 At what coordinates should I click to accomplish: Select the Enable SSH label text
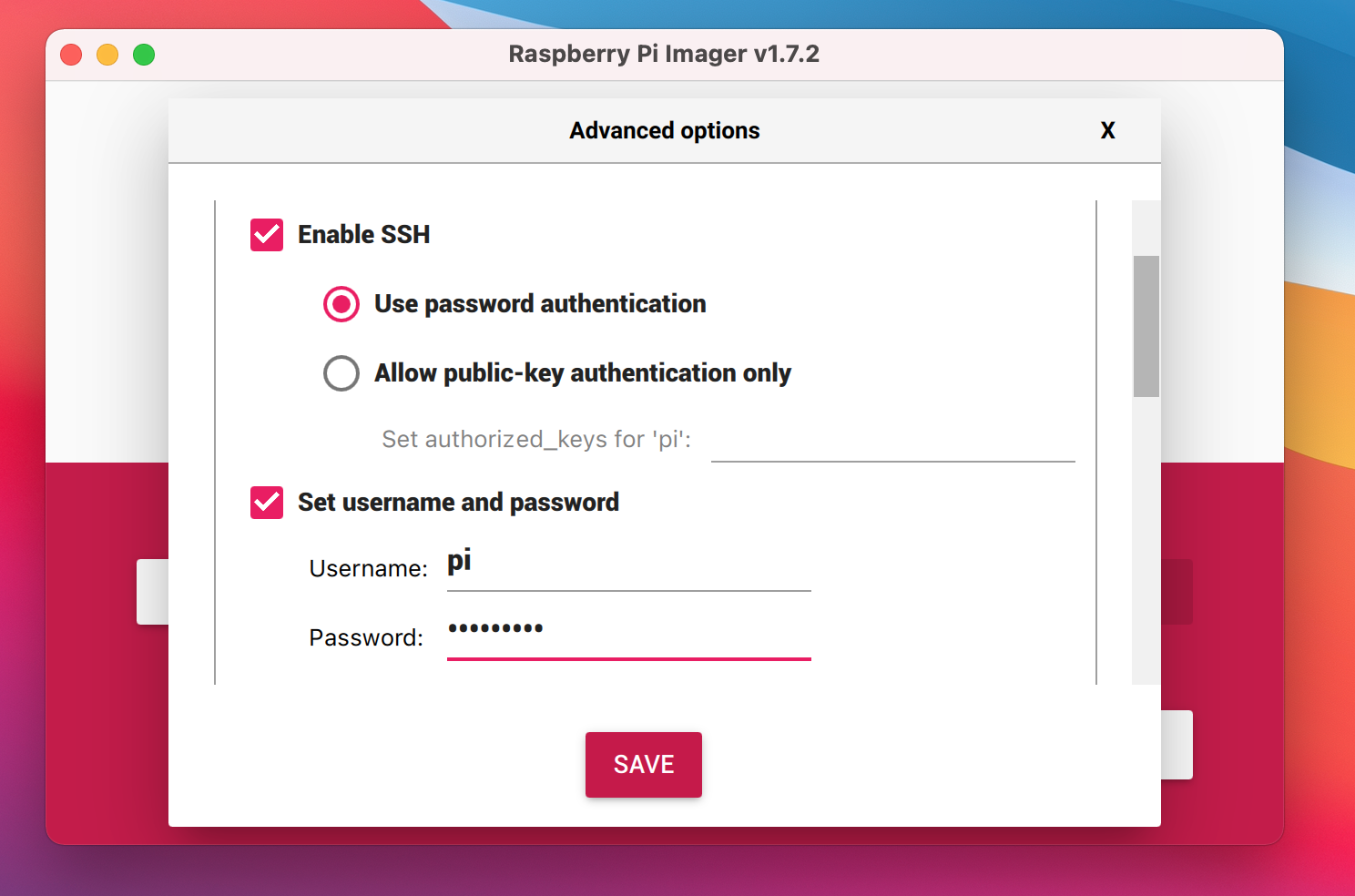tap(364, 234)
